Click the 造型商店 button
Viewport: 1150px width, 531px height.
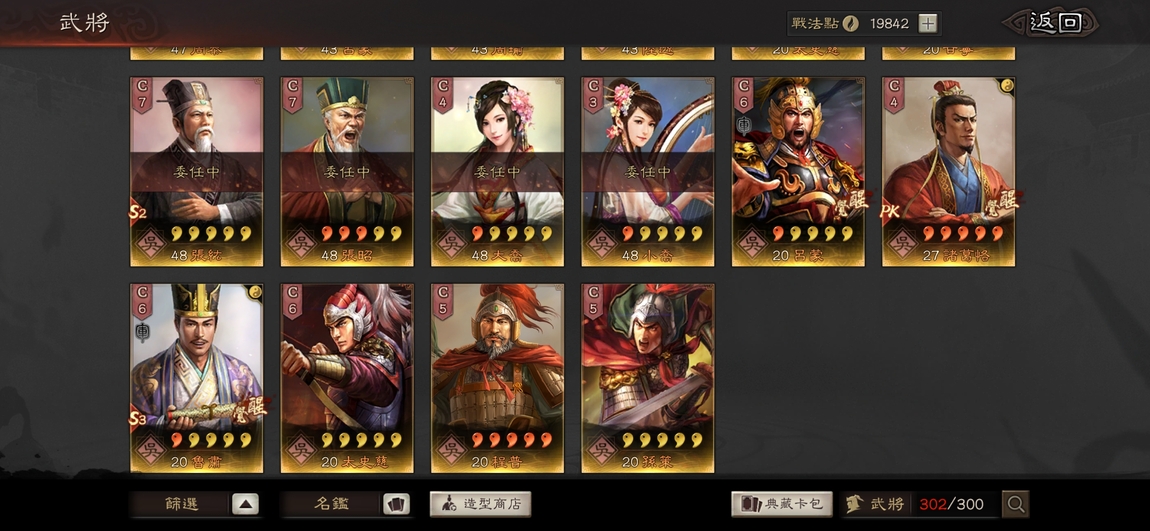pos(480,504)
